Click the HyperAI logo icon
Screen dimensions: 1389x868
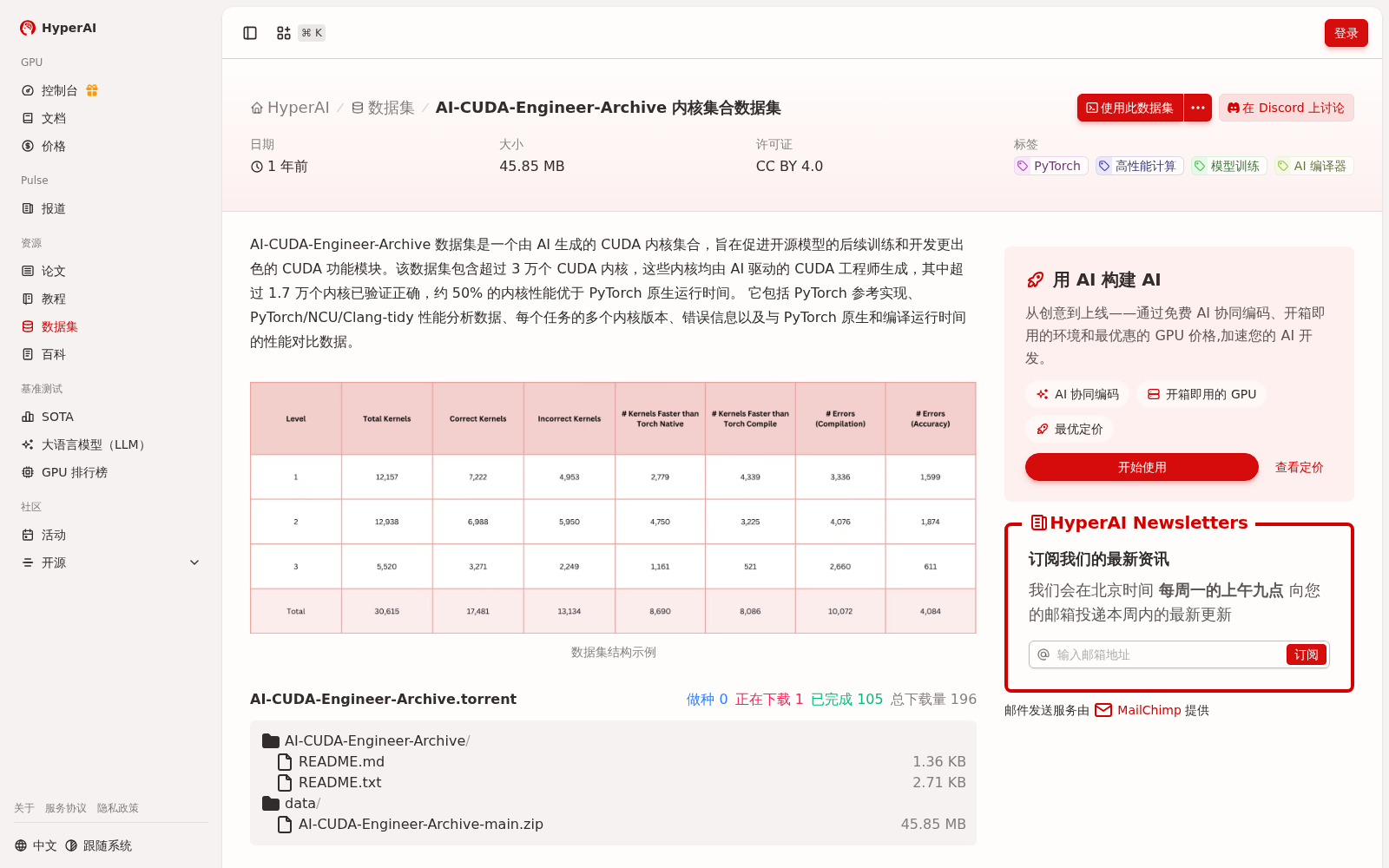[28, 28]
